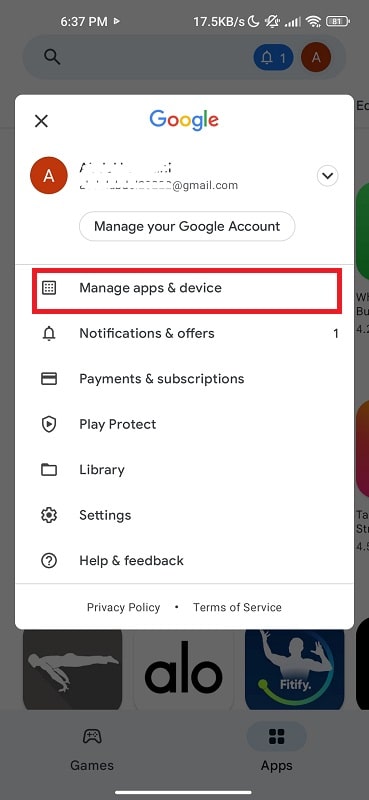Expand the account switcher chevron
Image resolution: width=369 pixels, height=800 pixels.
[328, 177]
